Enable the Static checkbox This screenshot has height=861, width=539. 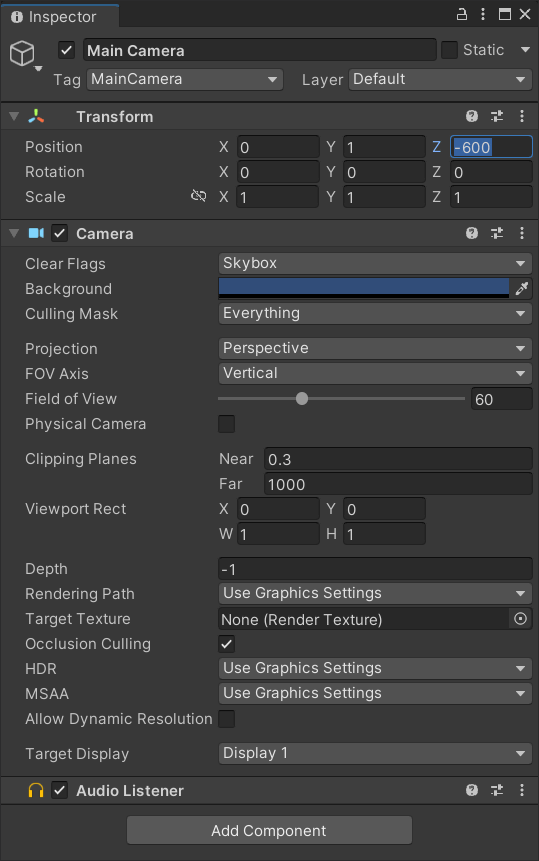pyautogui.click(x=449, y=50)
